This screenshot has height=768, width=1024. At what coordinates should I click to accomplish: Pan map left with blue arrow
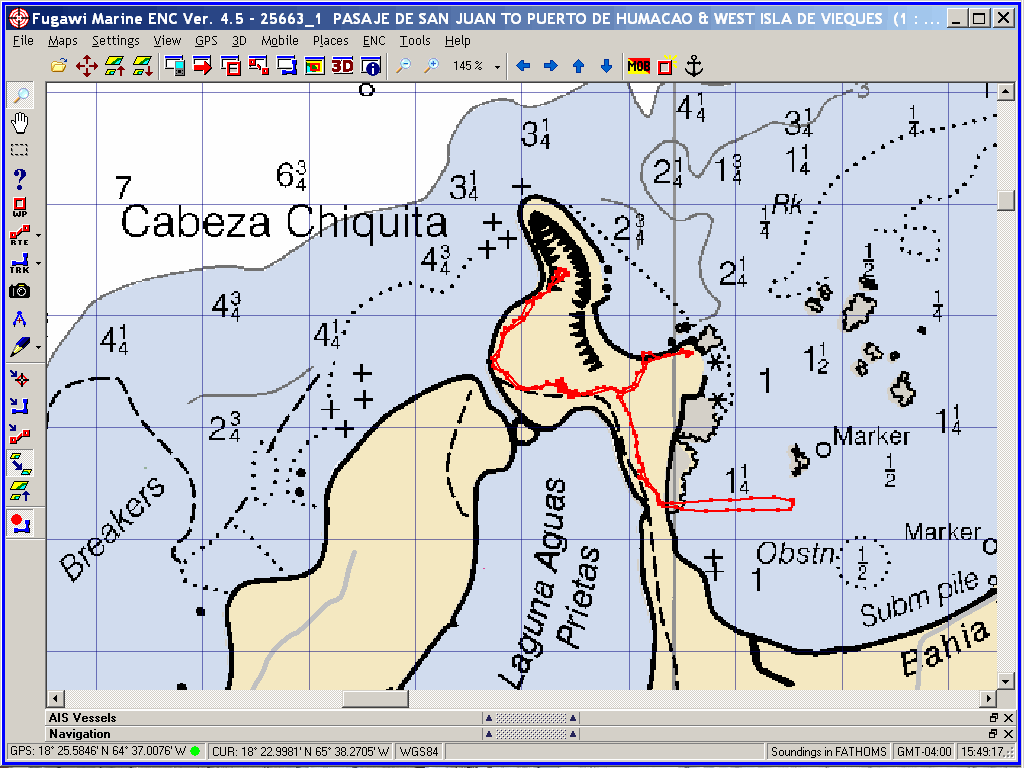pyautogui.click(x=523, y=66)
